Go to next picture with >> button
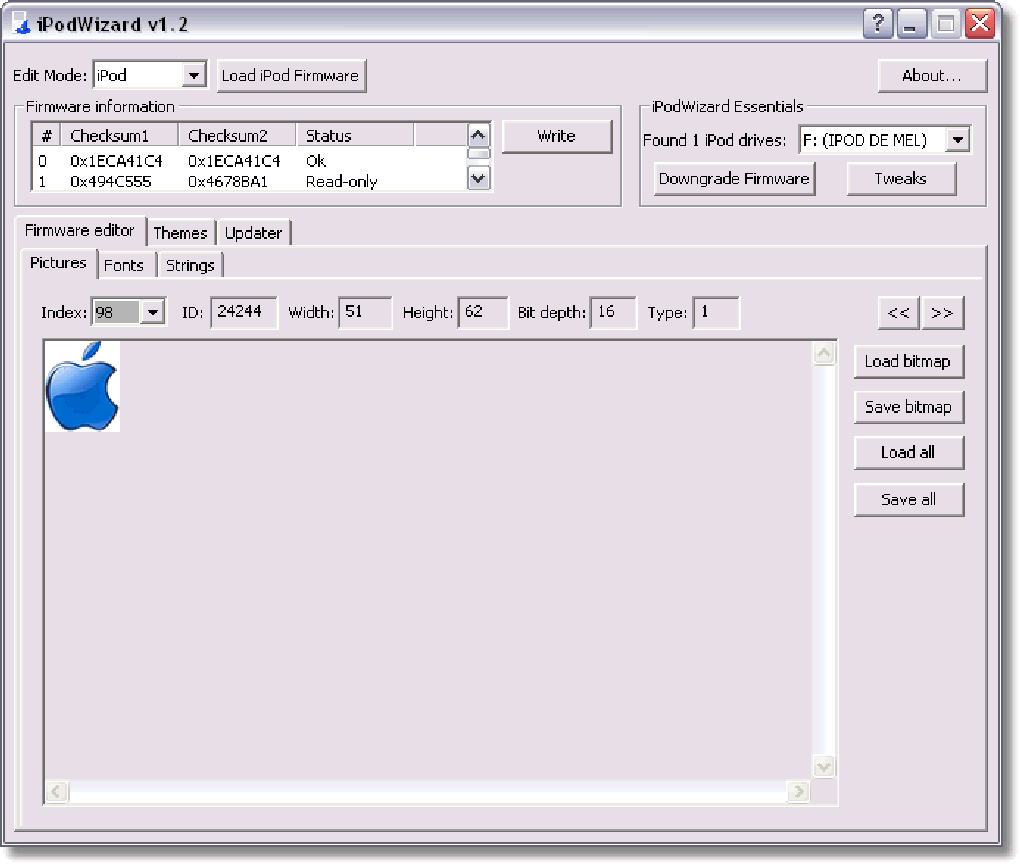This screenshot has height=864, width=1020. pyautogui.click(x=942, y=313)
